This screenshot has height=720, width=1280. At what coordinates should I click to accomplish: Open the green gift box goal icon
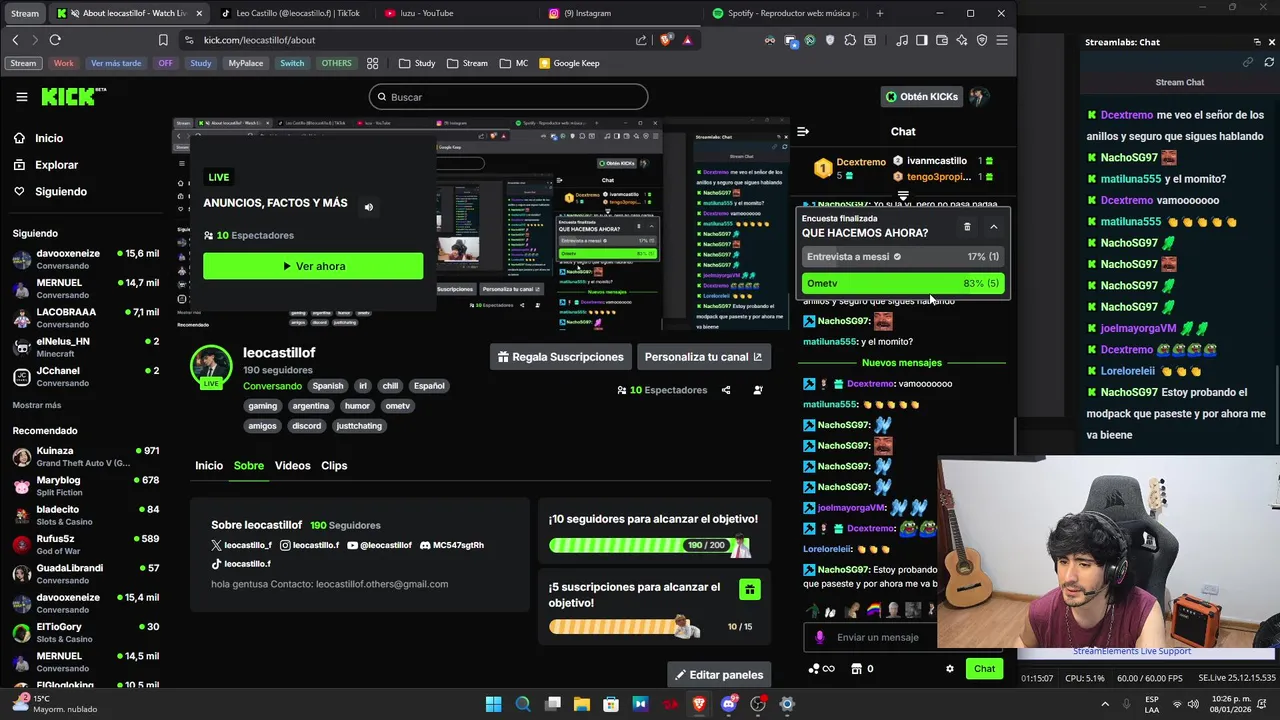tap(750, 590)
